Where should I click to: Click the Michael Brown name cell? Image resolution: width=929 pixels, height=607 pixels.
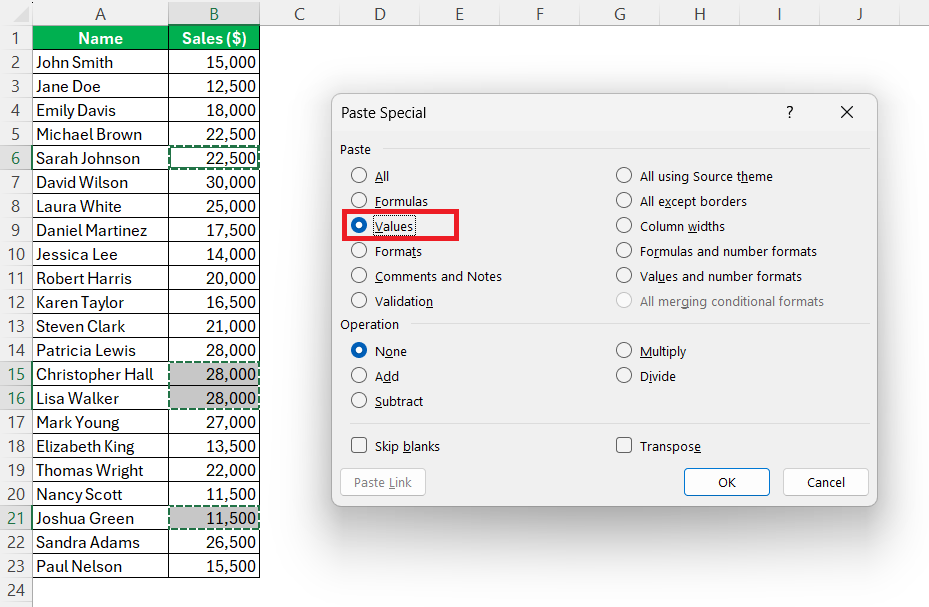click(100, 134)
